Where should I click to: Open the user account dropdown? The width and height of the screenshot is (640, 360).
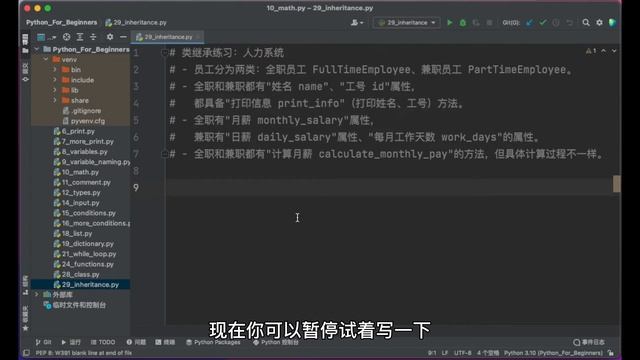tap(357, 22)
